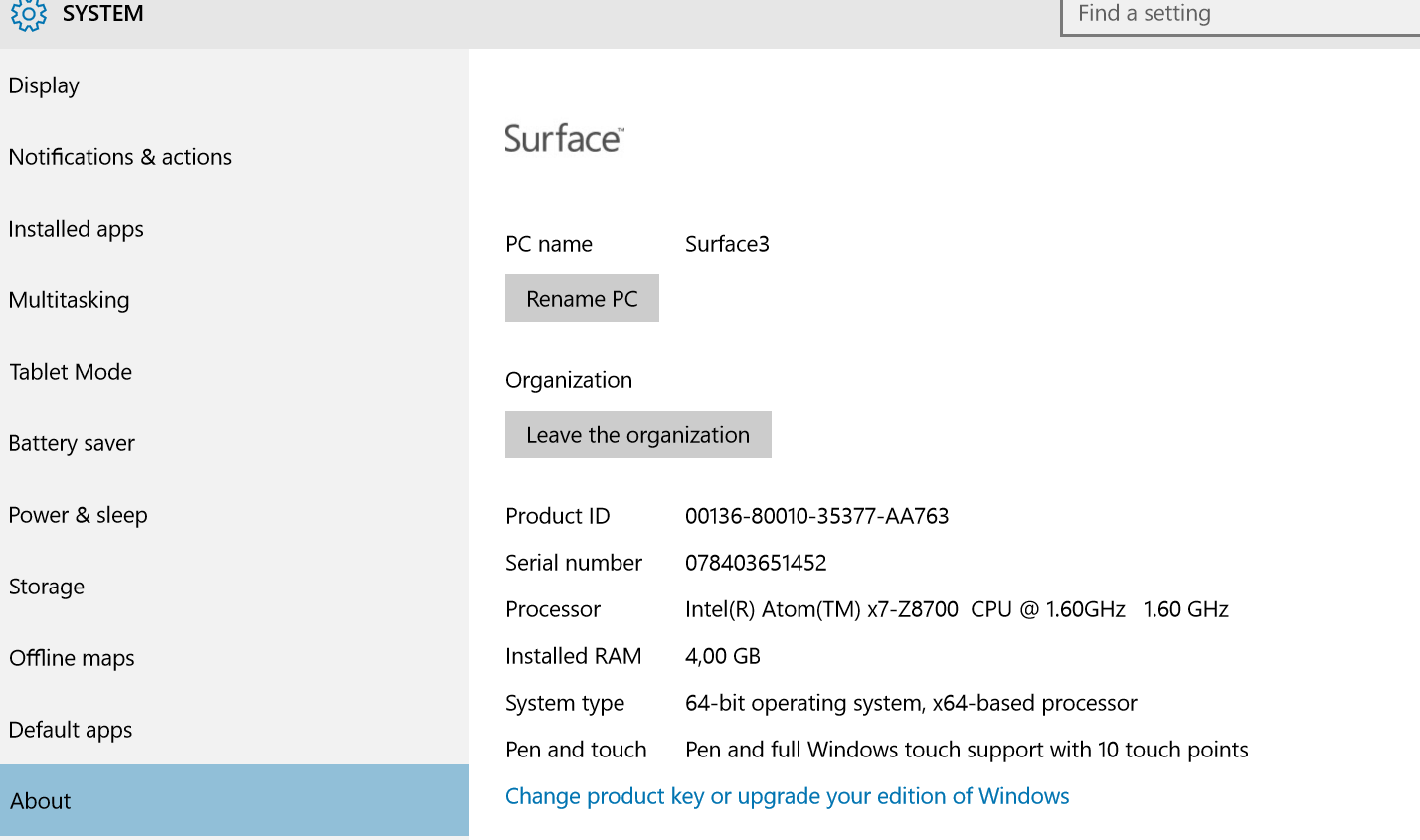Switch to Tablet Mode settings
This screenshot has height=840, width=1420.
coord(71,372)
